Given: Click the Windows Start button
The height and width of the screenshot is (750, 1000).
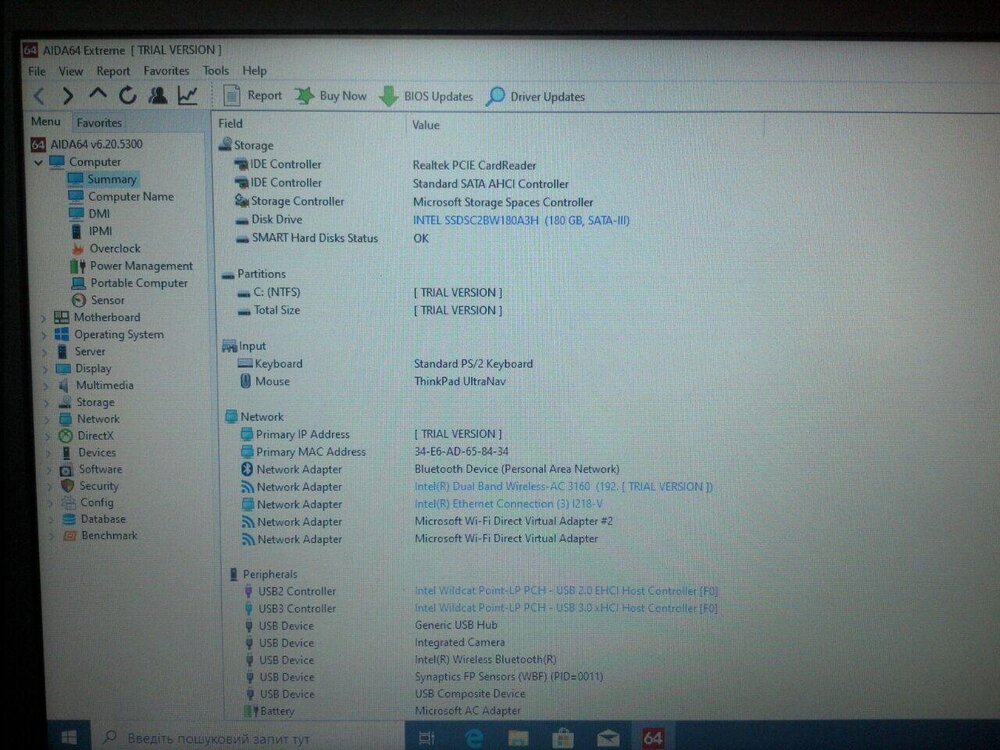Looking at the screenshot, I should pyautogui.click(x=70, y=738).
